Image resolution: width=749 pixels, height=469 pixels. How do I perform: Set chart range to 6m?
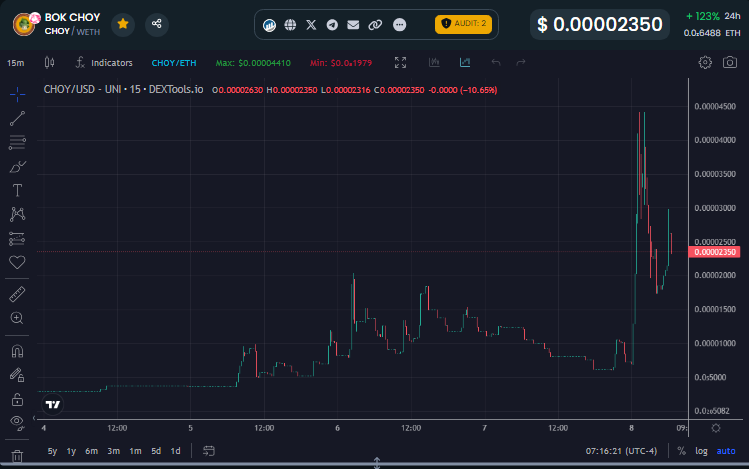(91, 451)
